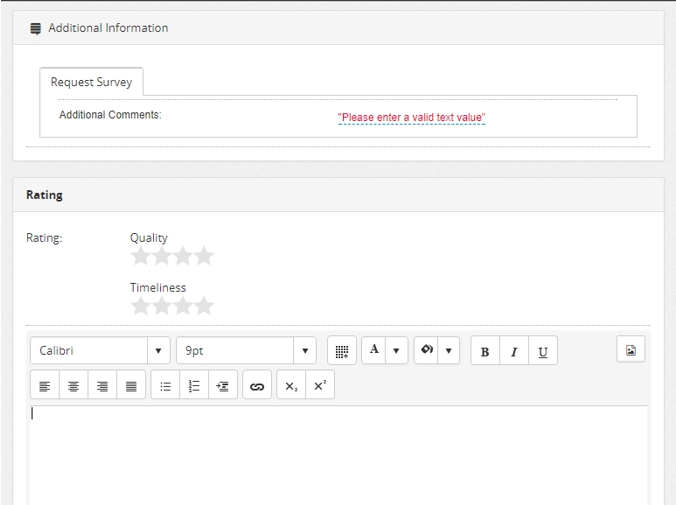Image resolution: width=676 pixels, height=505 pixels.
Task: Click the 'Please enter a valid text value' field
Action: click(x=411, y=118)
